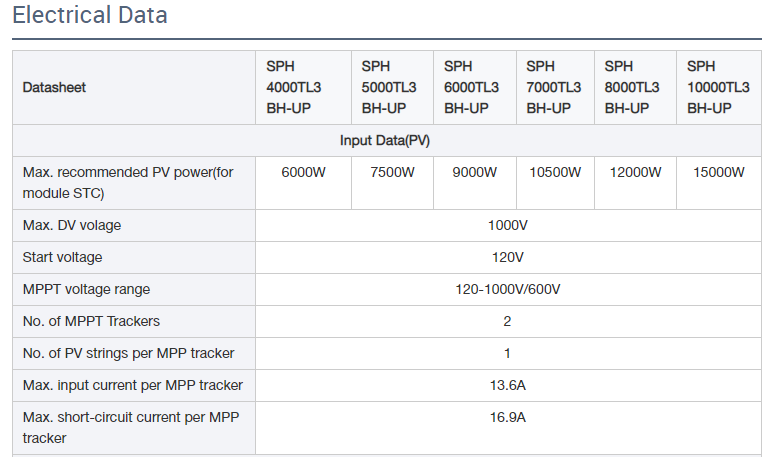
Task: Select the 12000W power value
Action: [x=635, y=172]
